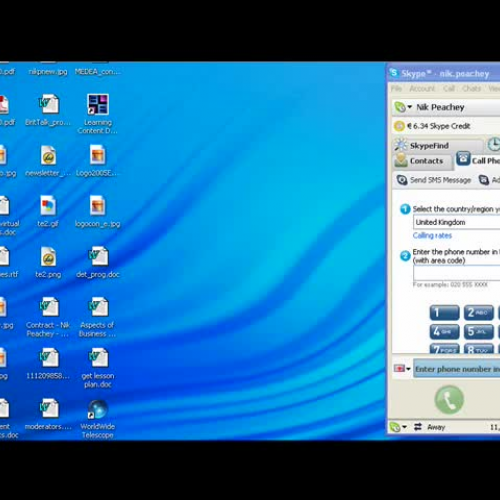Viewport: 500px width, 500px height.
Task: Open the te2.gif file icon
Action: [49, 206]
